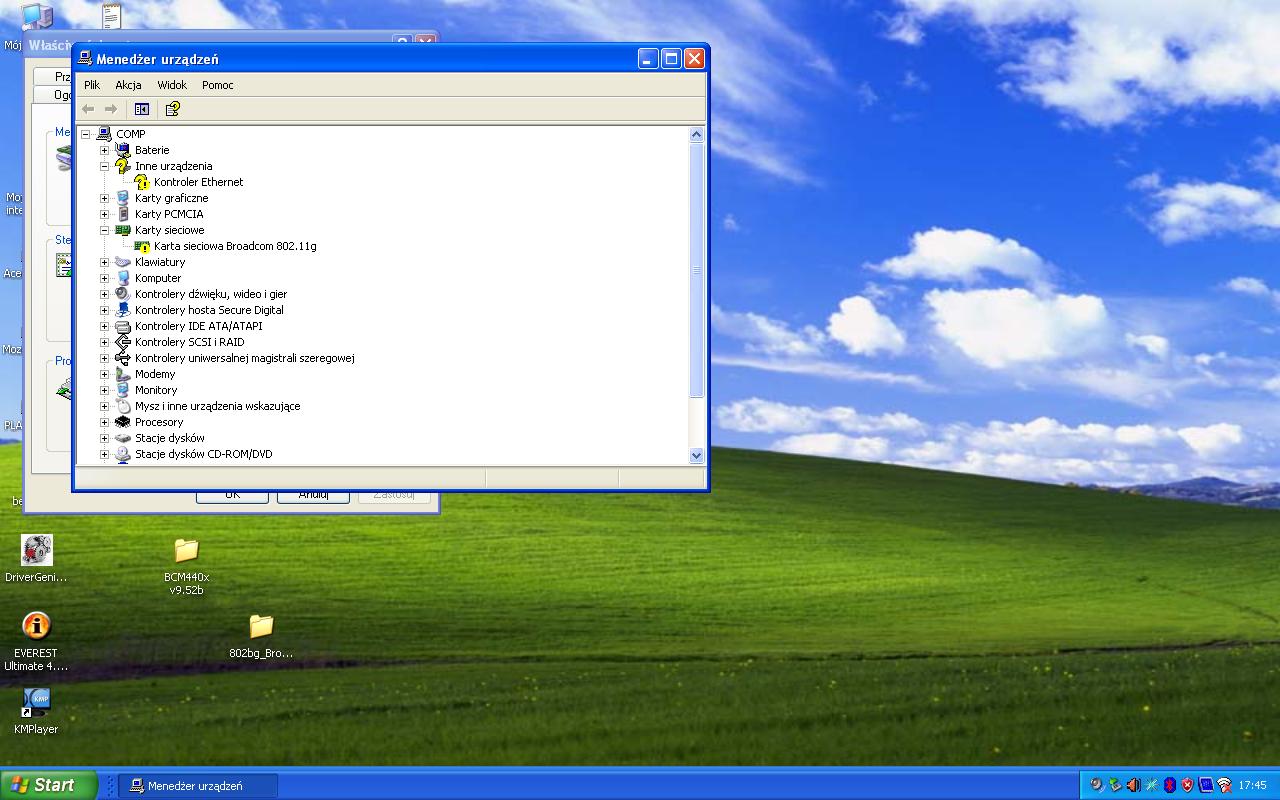Expand the Kontrolery hosta Secure Digital node
Screen dimensions: 1280x800
(x=104, y=310)
